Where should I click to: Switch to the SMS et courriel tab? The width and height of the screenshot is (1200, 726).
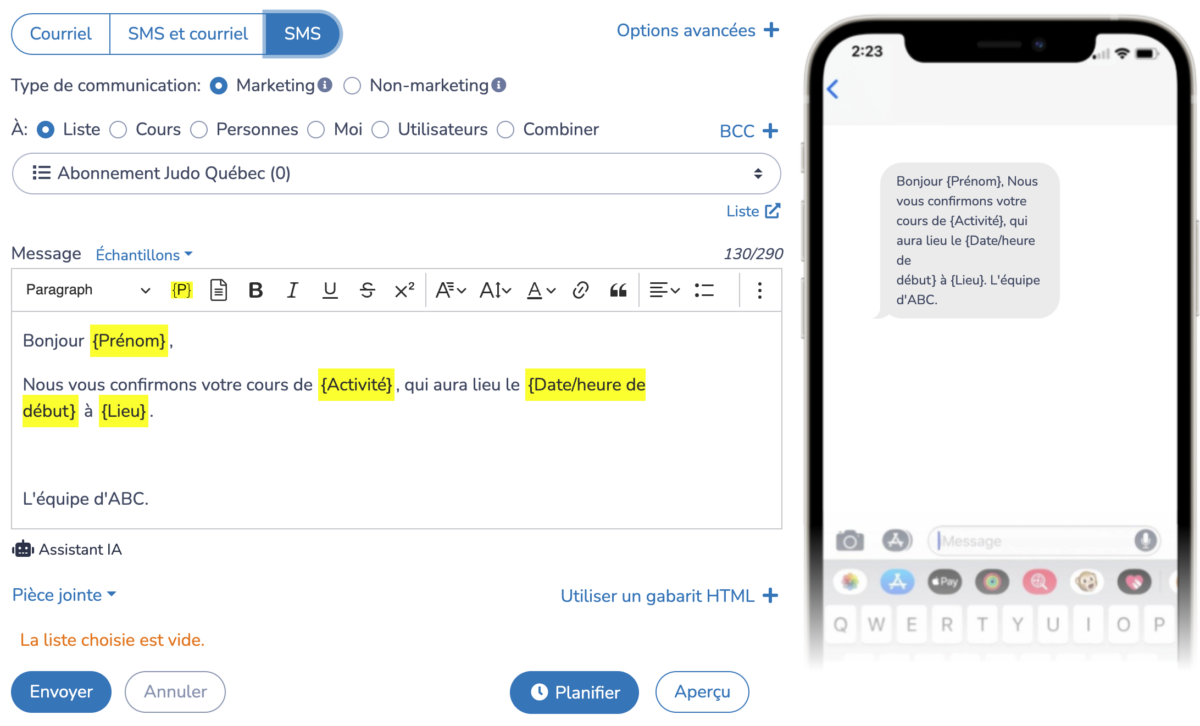(186, 33)
